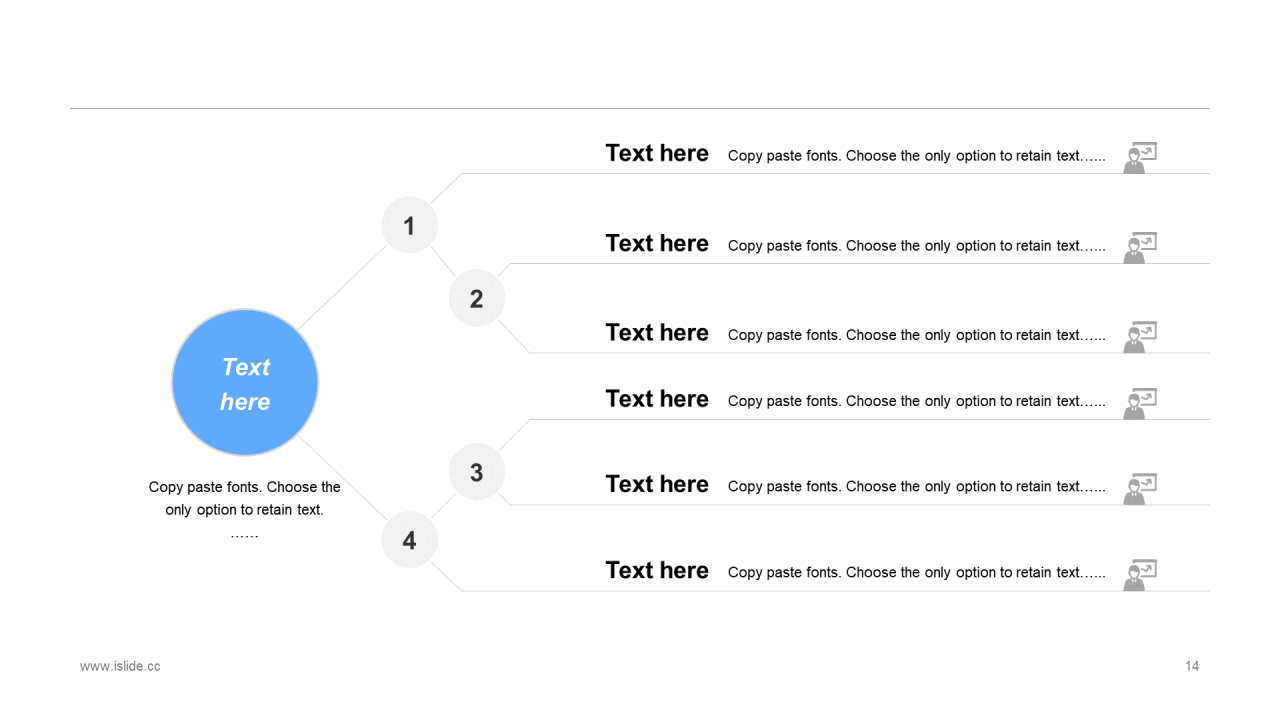Click "Text here" heading on node 3's lower branch
The height and width of the screenshot is (720, 1280).
pyautogui.click(x=657, y=484)
